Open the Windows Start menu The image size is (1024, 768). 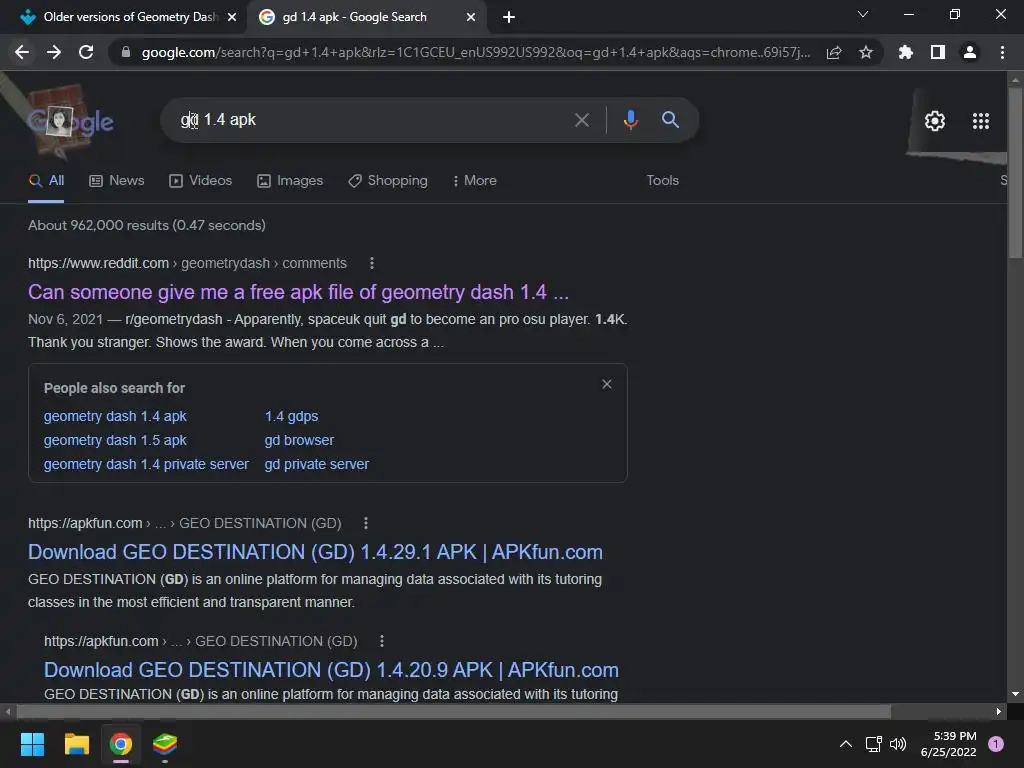(33, 744)
